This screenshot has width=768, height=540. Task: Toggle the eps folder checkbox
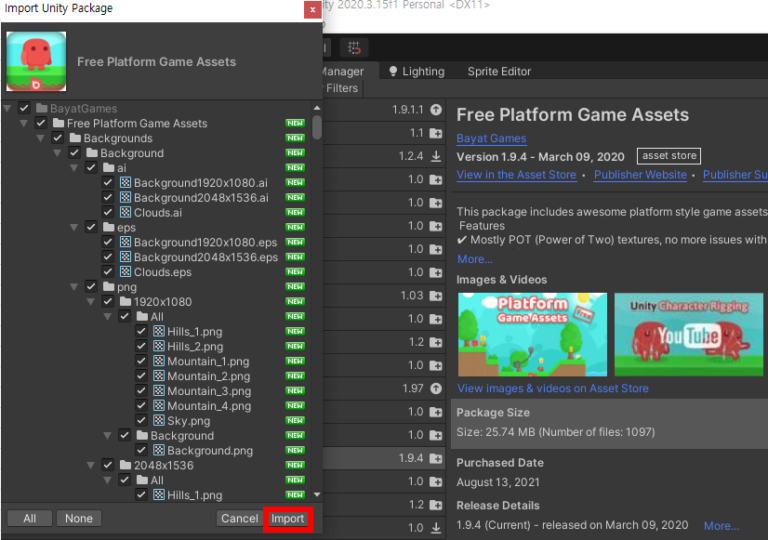(91, 227)
